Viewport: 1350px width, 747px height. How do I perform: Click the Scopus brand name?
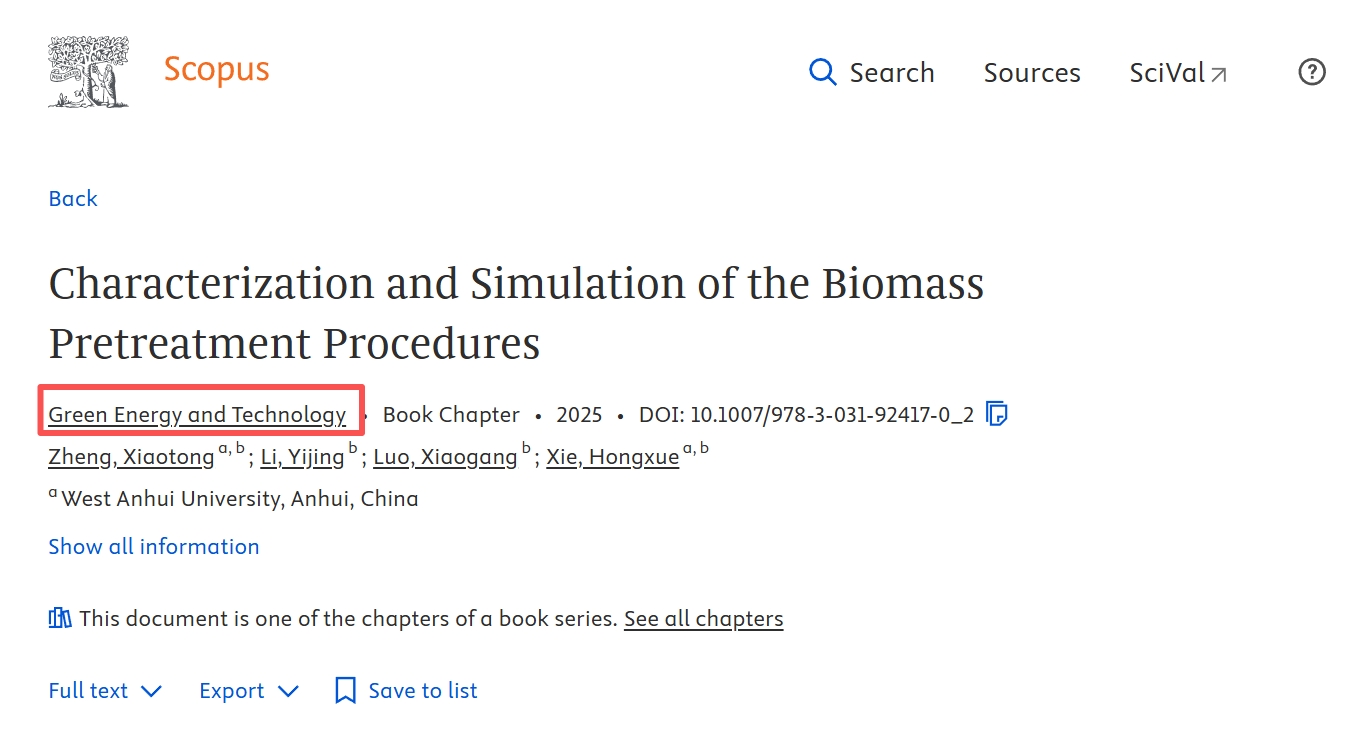pyautogui.click(x=216, y=70)
